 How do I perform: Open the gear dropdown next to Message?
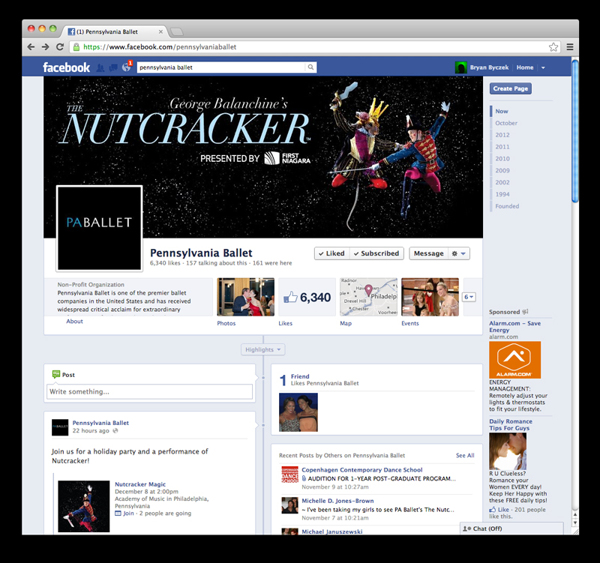(458, 253)
